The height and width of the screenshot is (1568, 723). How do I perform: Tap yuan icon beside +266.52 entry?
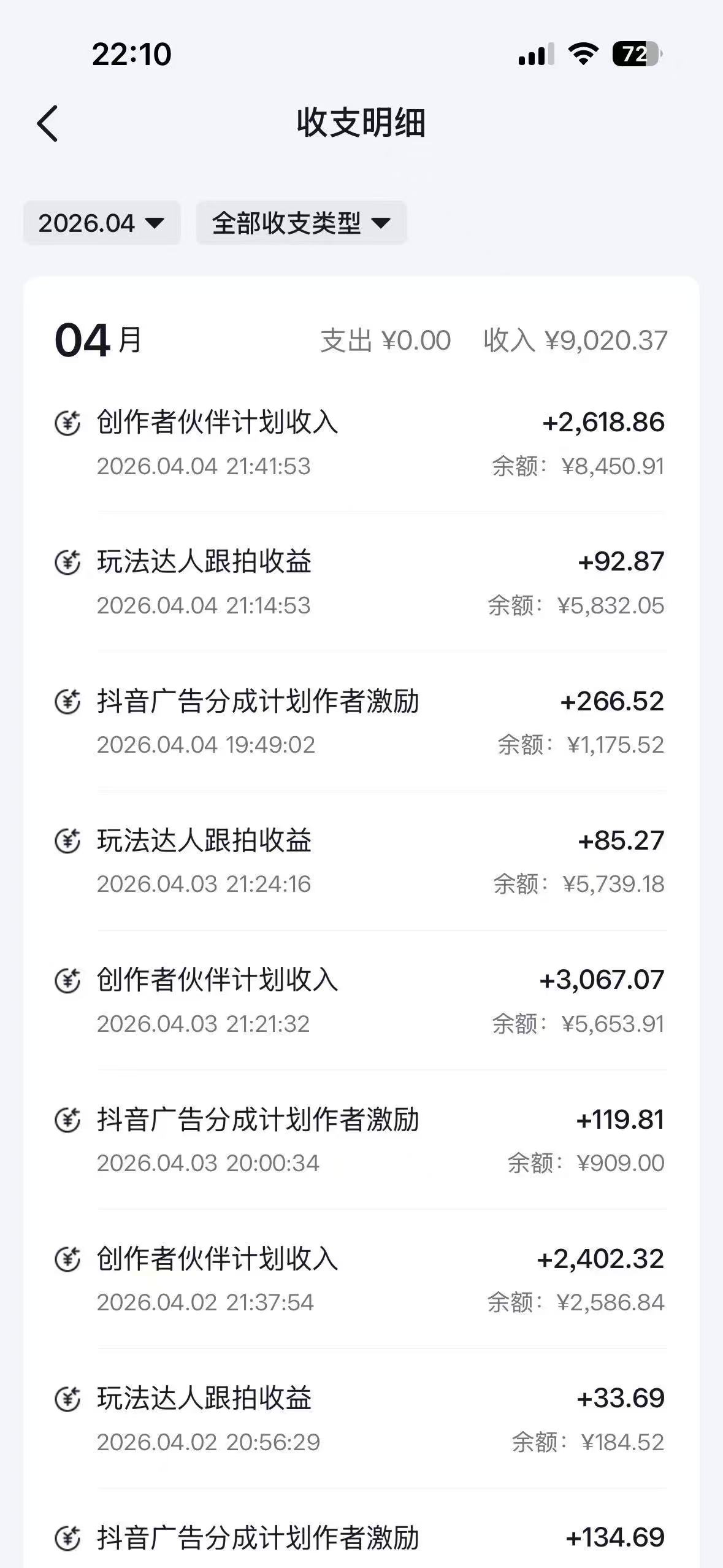67,701
